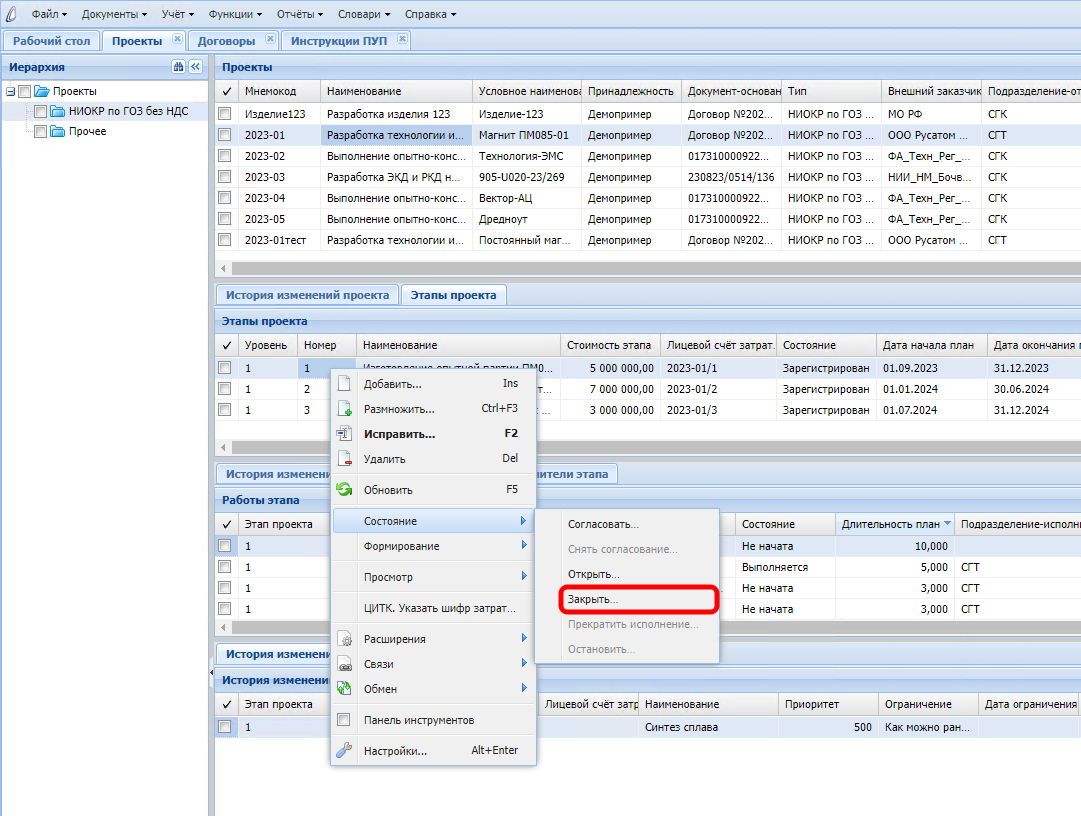Click the Связи chain link icon
The height and width of the screenshot is (816, 1081).
pos(344,664)
